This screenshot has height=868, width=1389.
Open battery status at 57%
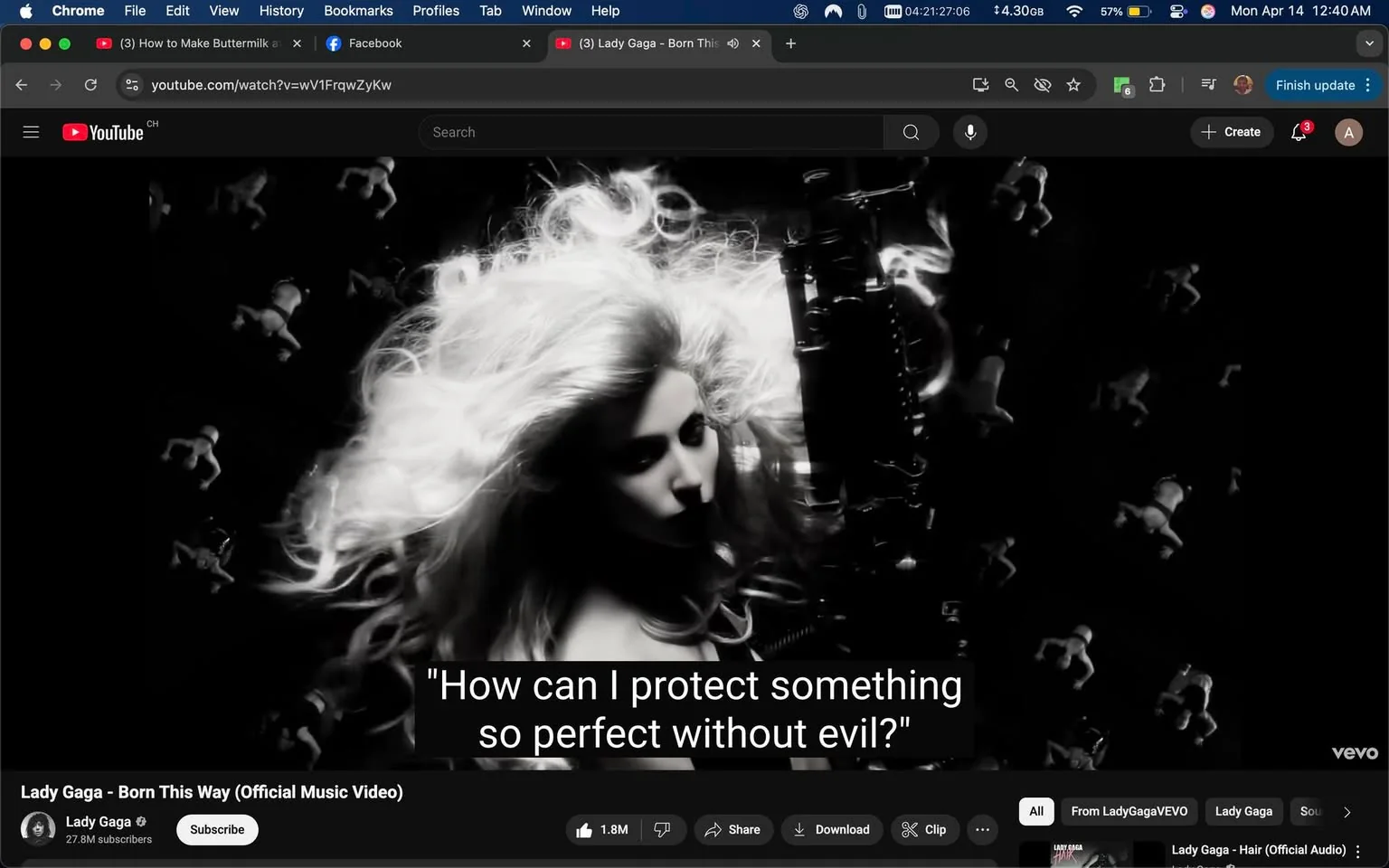[1126, 11]
